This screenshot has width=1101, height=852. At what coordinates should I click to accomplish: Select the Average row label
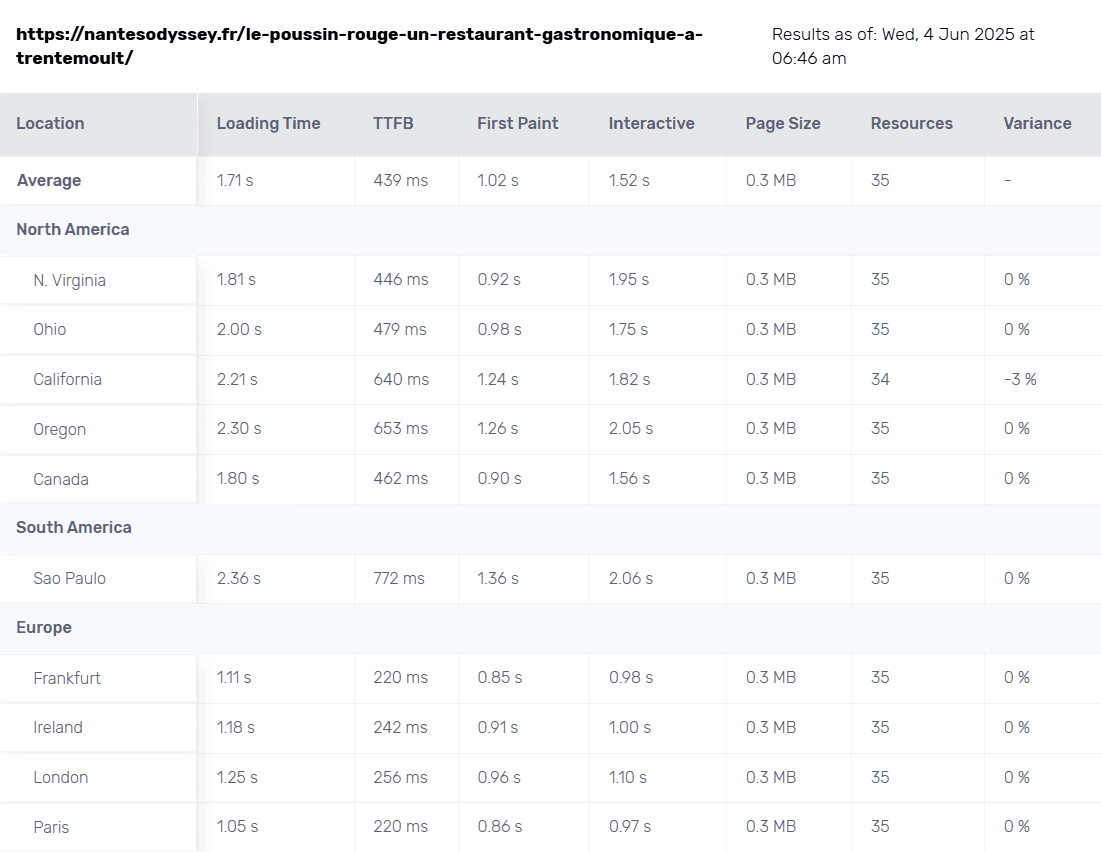(x=49, y=181)
